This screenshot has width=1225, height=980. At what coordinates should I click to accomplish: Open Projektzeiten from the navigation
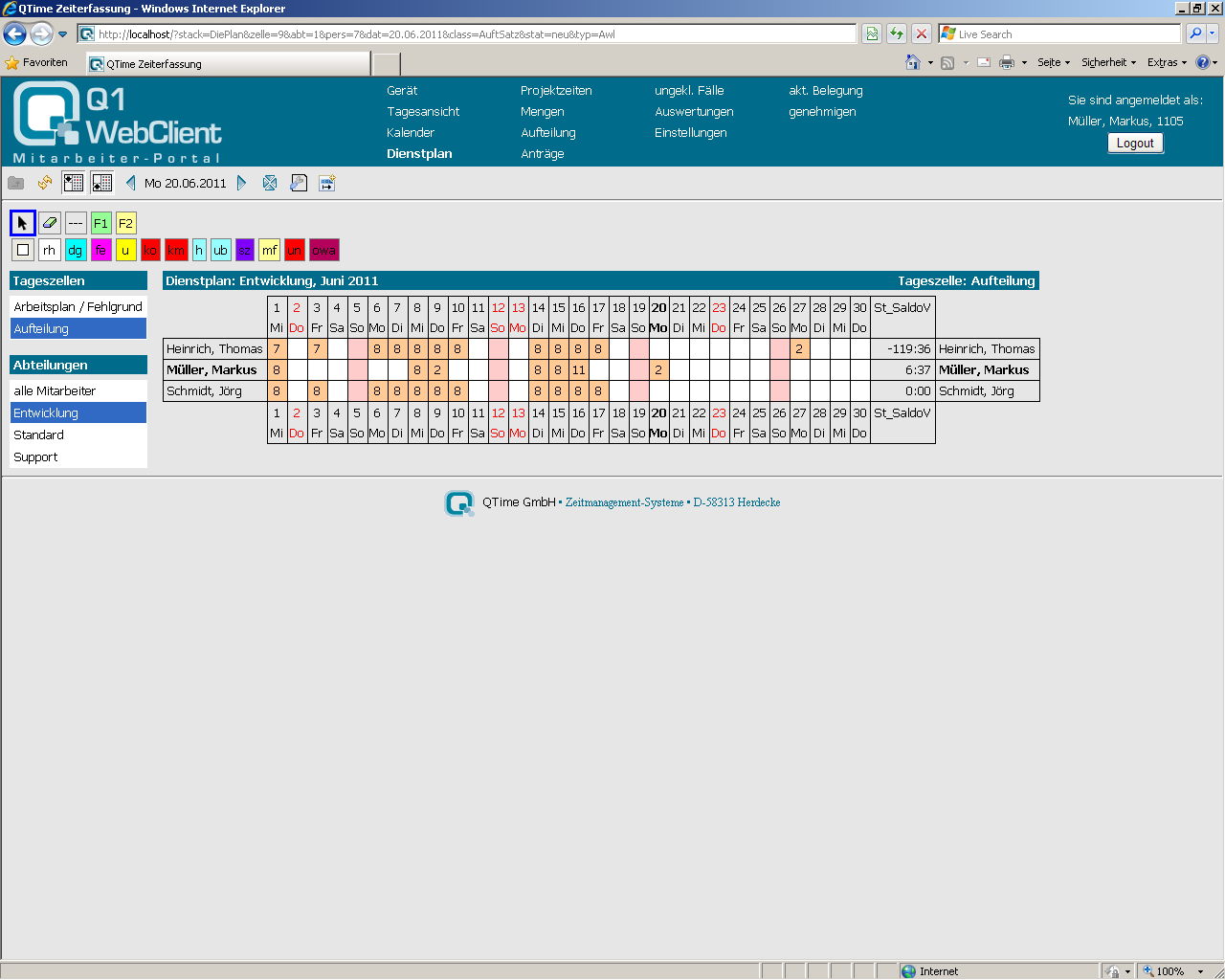[556, 91]
